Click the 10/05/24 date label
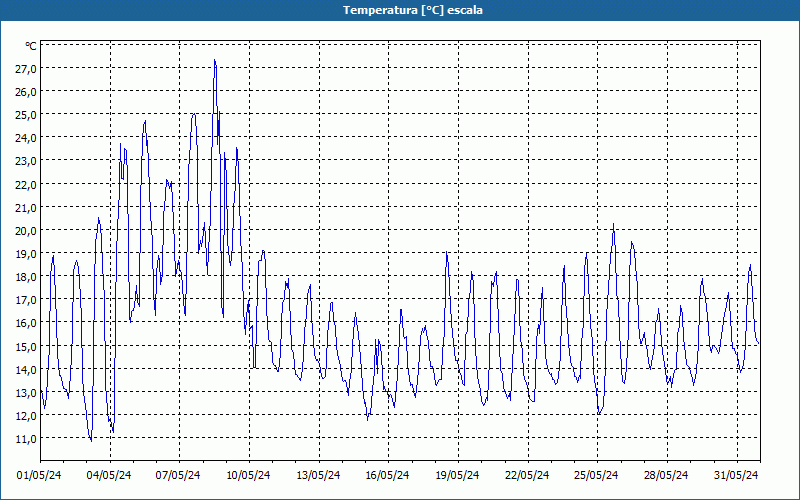 pyautogui.click(x=248, y=475)
